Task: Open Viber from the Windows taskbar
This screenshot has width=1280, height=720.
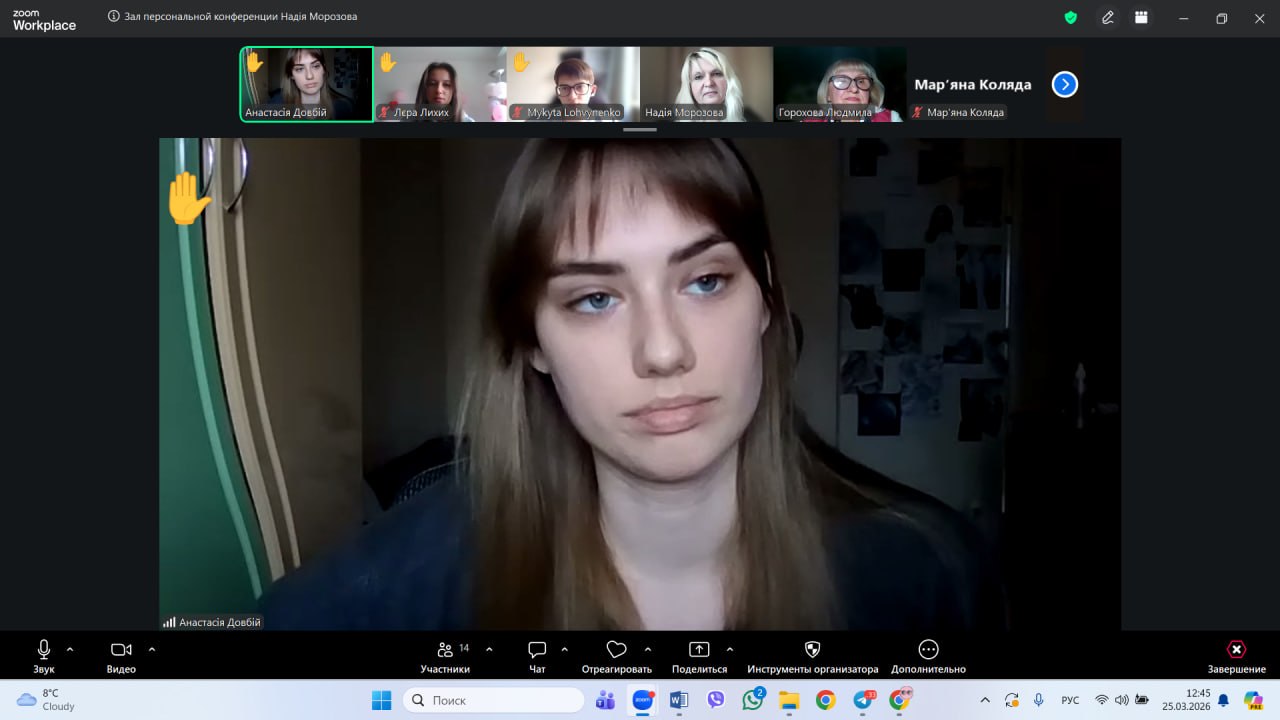Action: click(716, 700)
